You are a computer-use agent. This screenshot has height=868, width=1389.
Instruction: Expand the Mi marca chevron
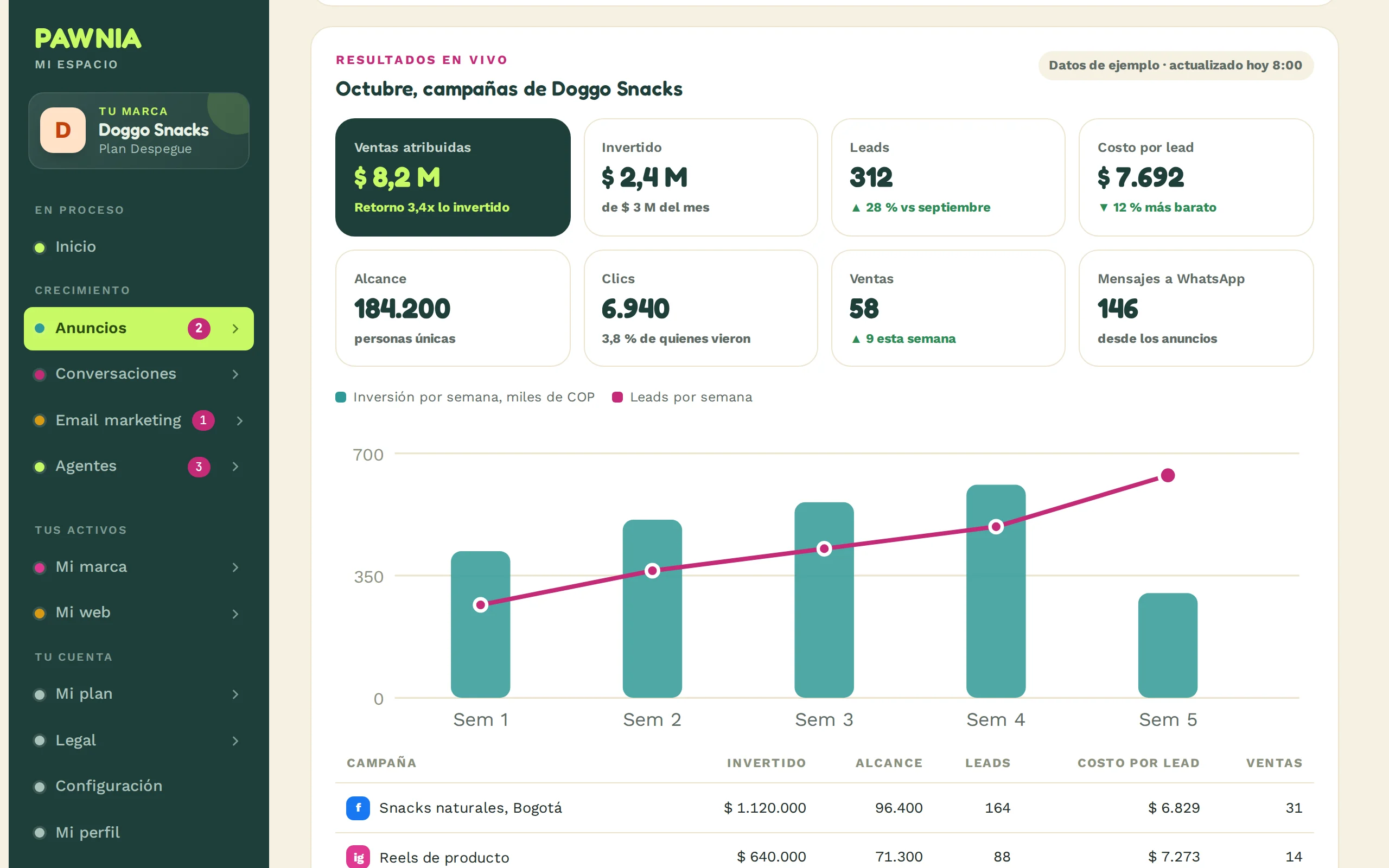tap(235, 567)
